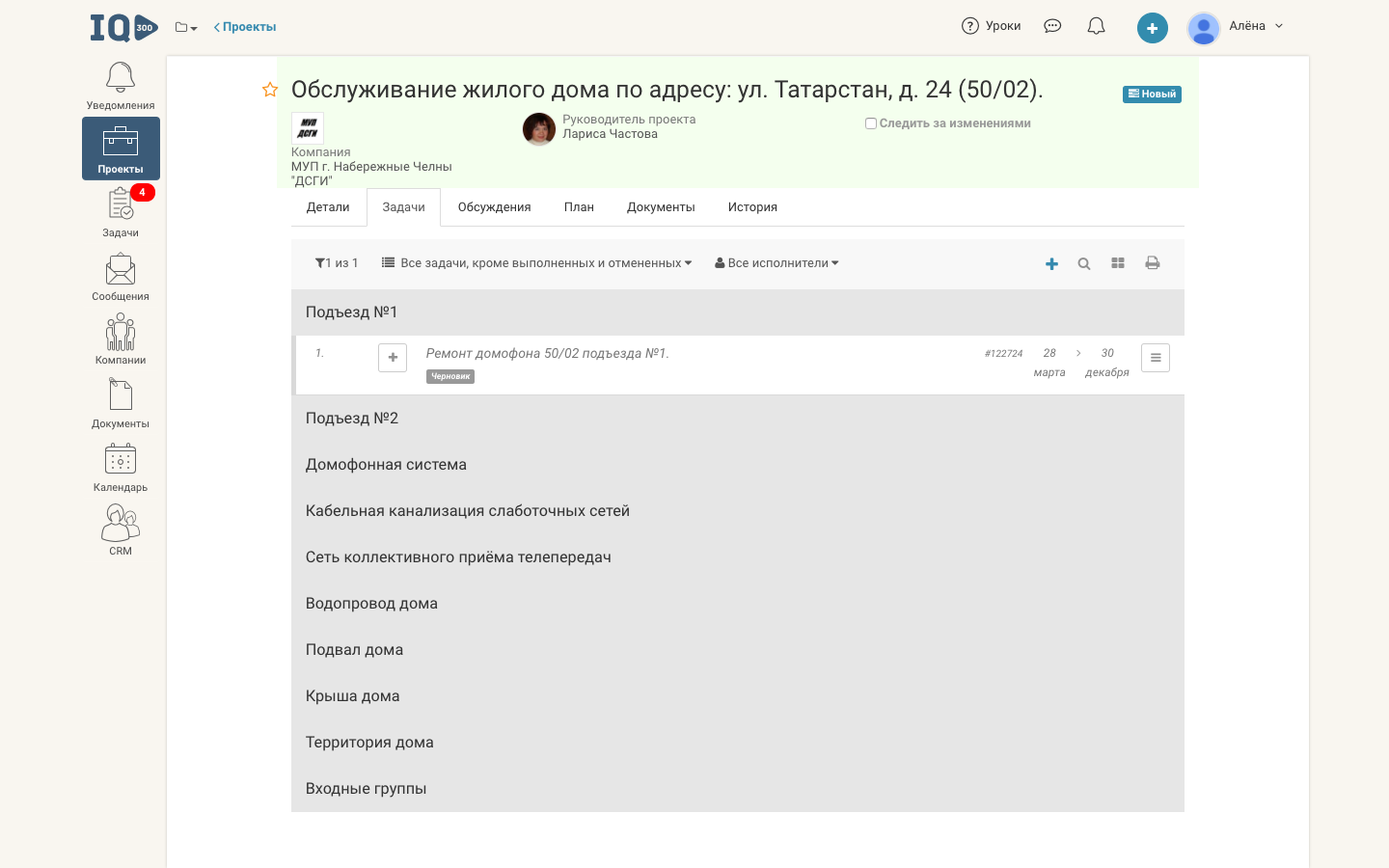Image resolution: width=1389 pixels, height=868 pixels.
Task: Add a new task with the blue plus icon
Action: click(x=1051, y=262)
